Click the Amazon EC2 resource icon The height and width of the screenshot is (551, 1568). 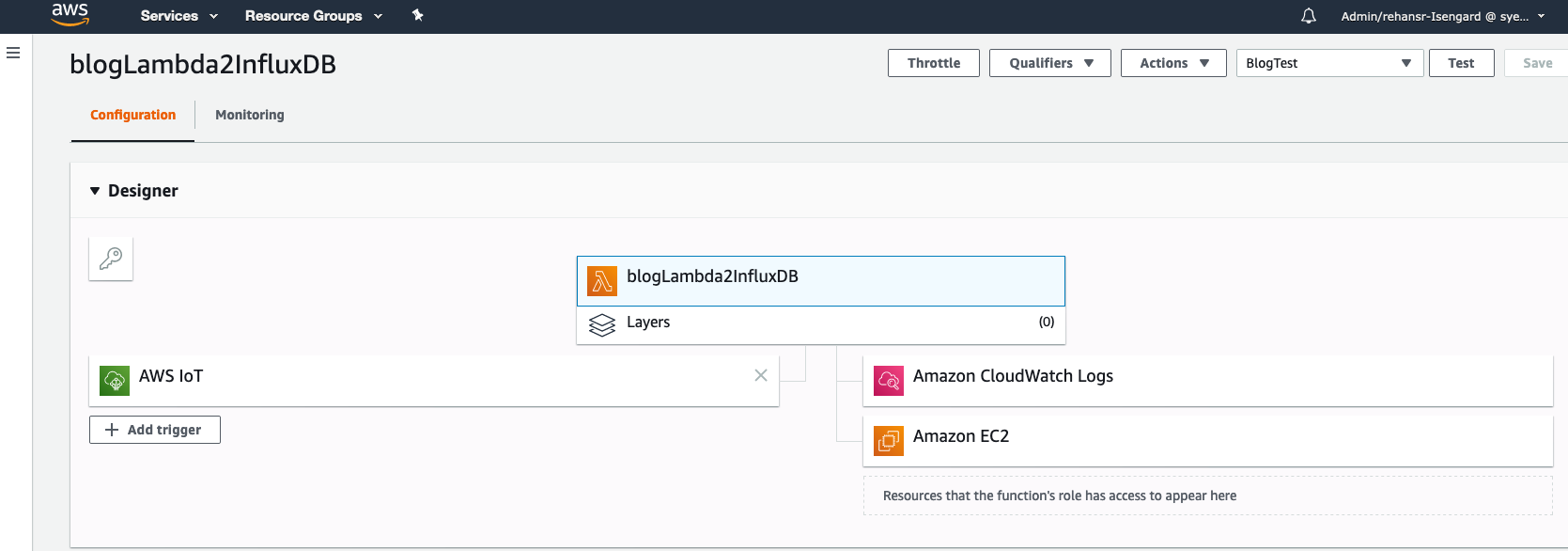[x=889, y=441]
